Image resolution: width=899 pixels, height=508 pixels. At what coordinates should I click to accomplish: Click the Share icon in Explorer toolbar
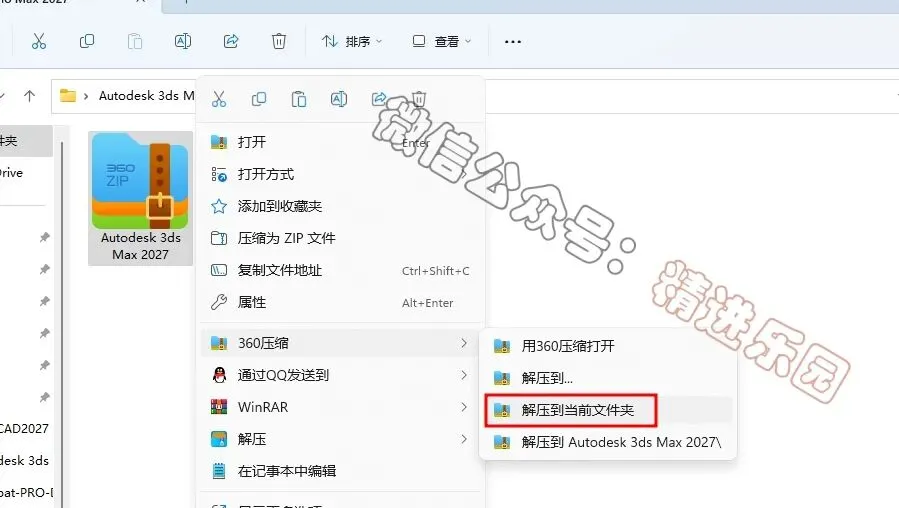tap(231, 41)
